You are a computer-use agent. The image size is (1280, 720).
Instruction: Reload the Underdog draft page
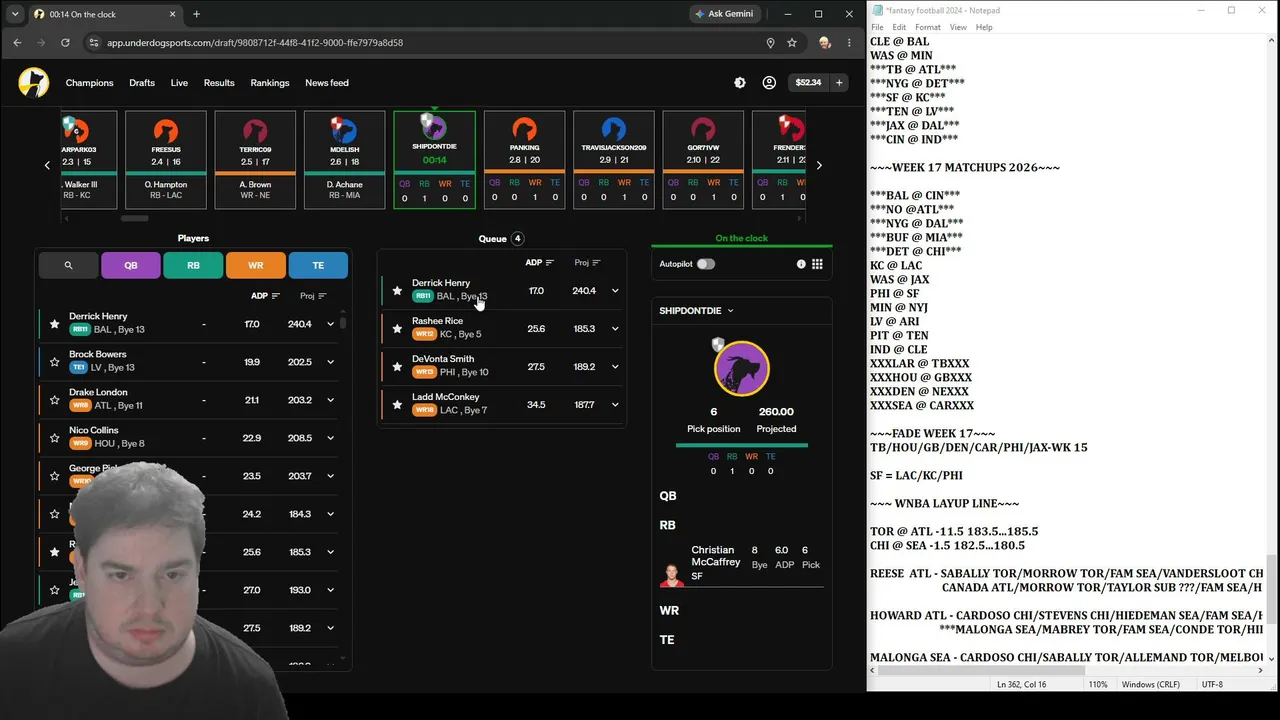click(65, 43)
